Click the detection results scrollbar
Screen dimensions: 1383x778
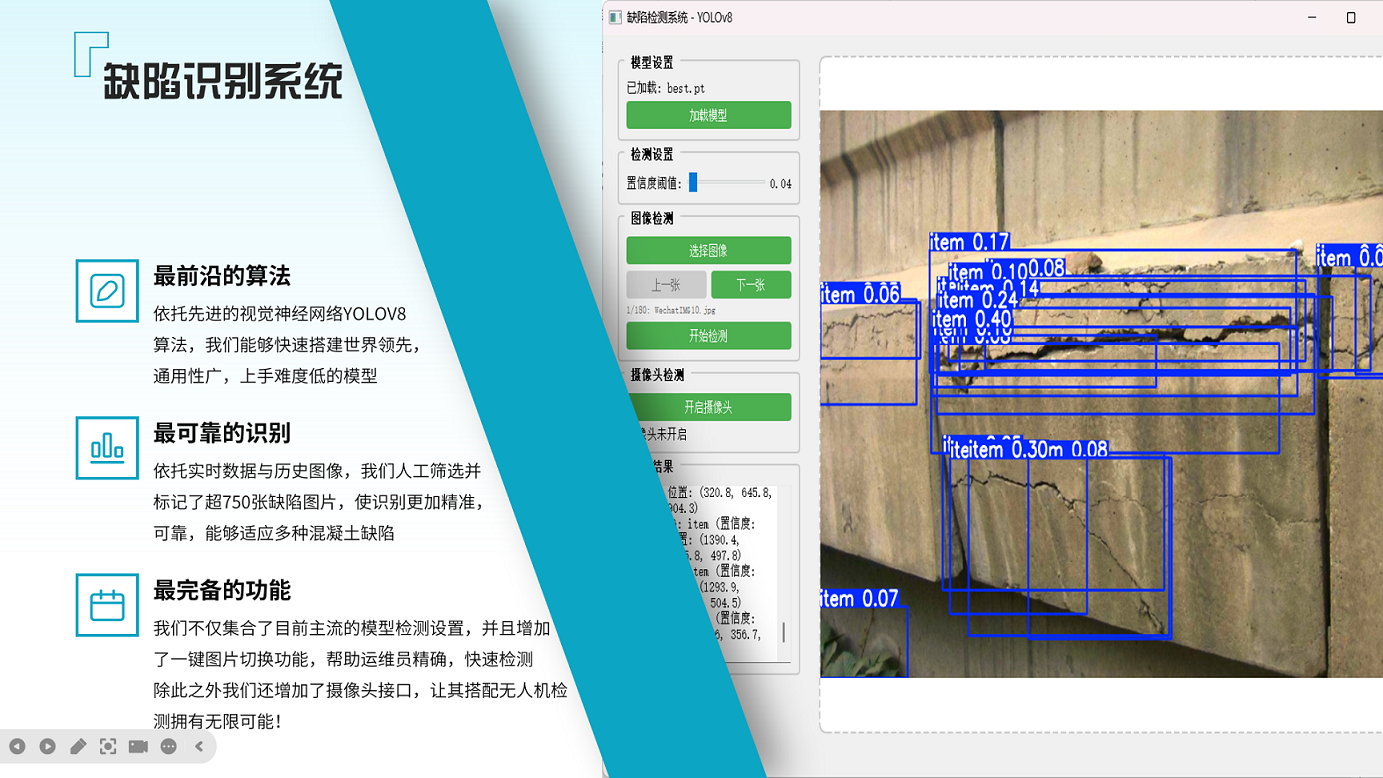point(783,631)
